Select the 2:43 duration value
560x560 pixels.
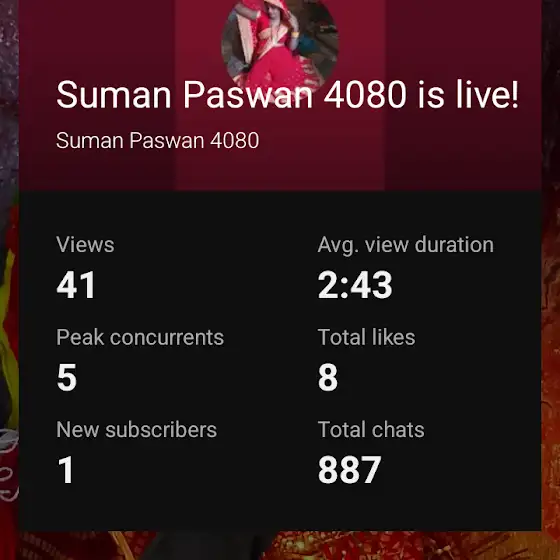(355, 285)
